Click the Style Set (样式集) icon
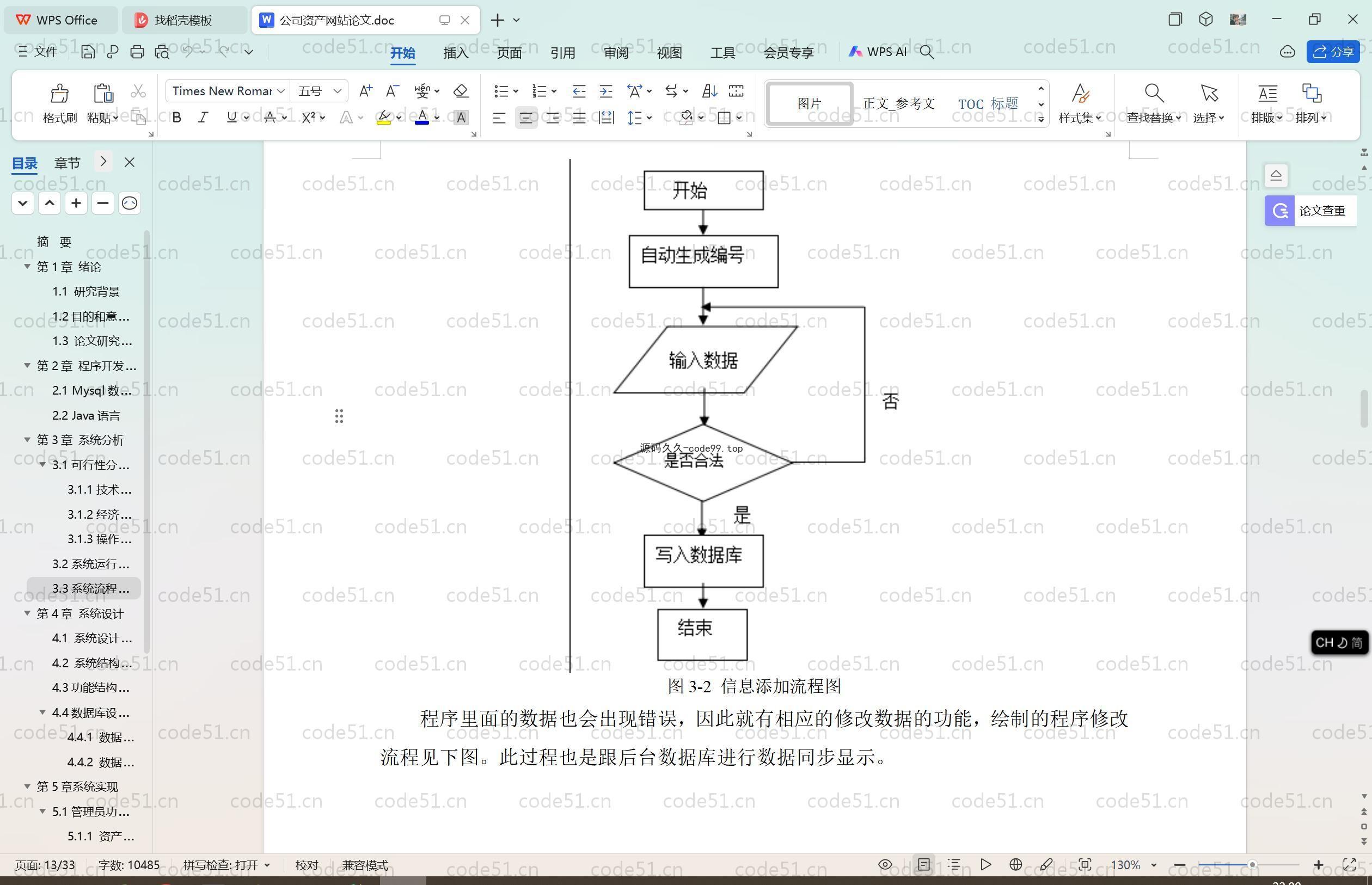 pyautogui.click(x=1080, y=93)
